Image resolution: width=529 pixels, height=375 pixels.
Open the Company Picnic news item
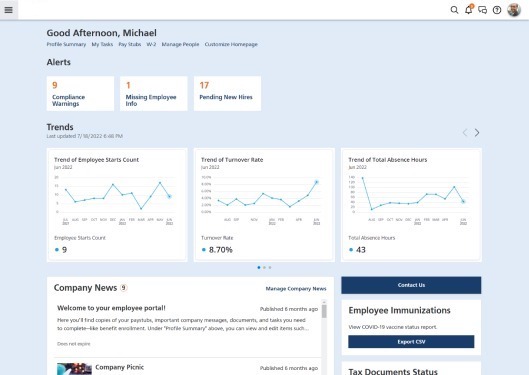[119, 367]
